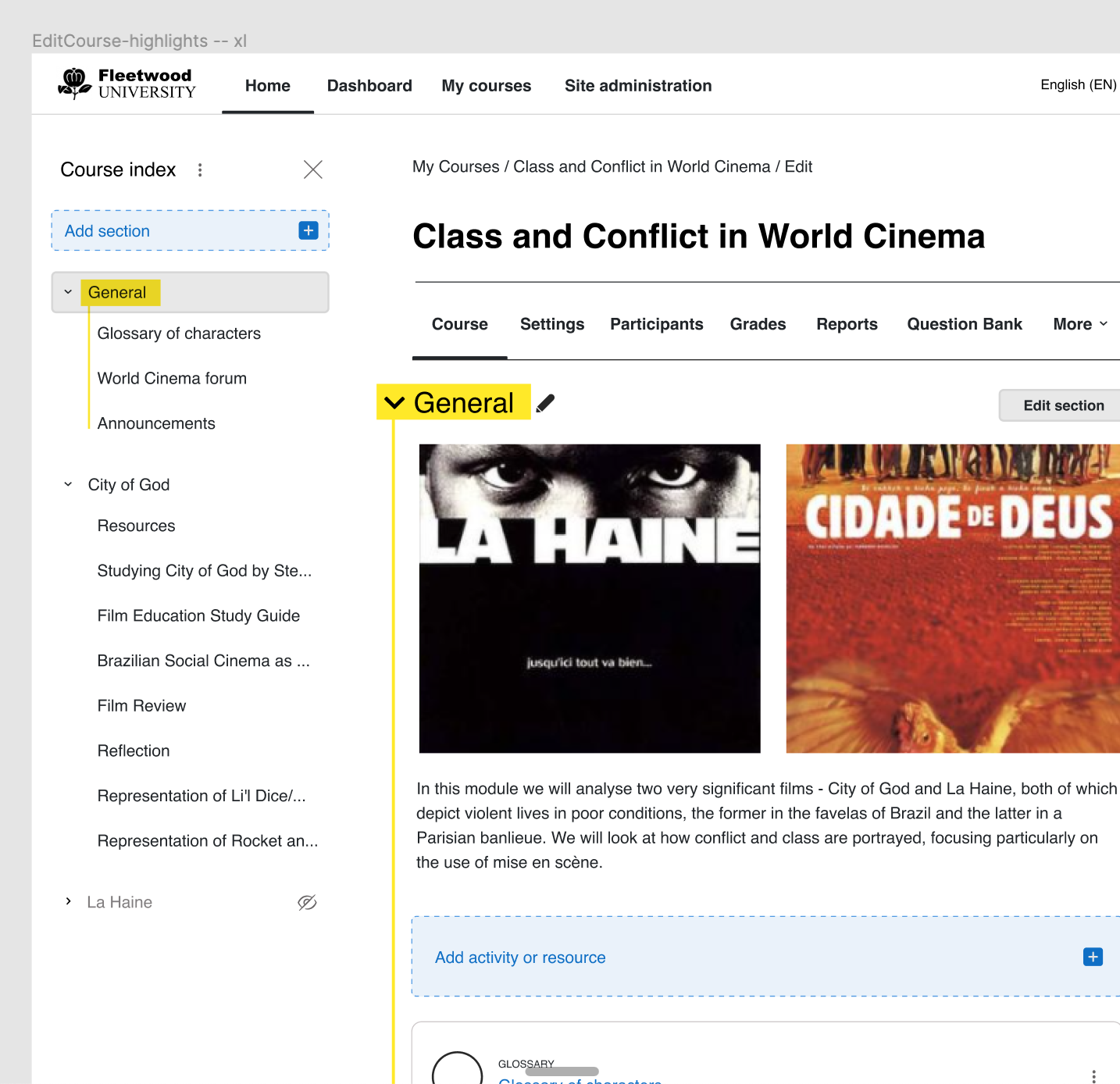This screenshot has width=1120, height=1084.
Task: Click the Class and Conflict in World Cinema page title
Action: pyautogui.click(x=699, y=237)
